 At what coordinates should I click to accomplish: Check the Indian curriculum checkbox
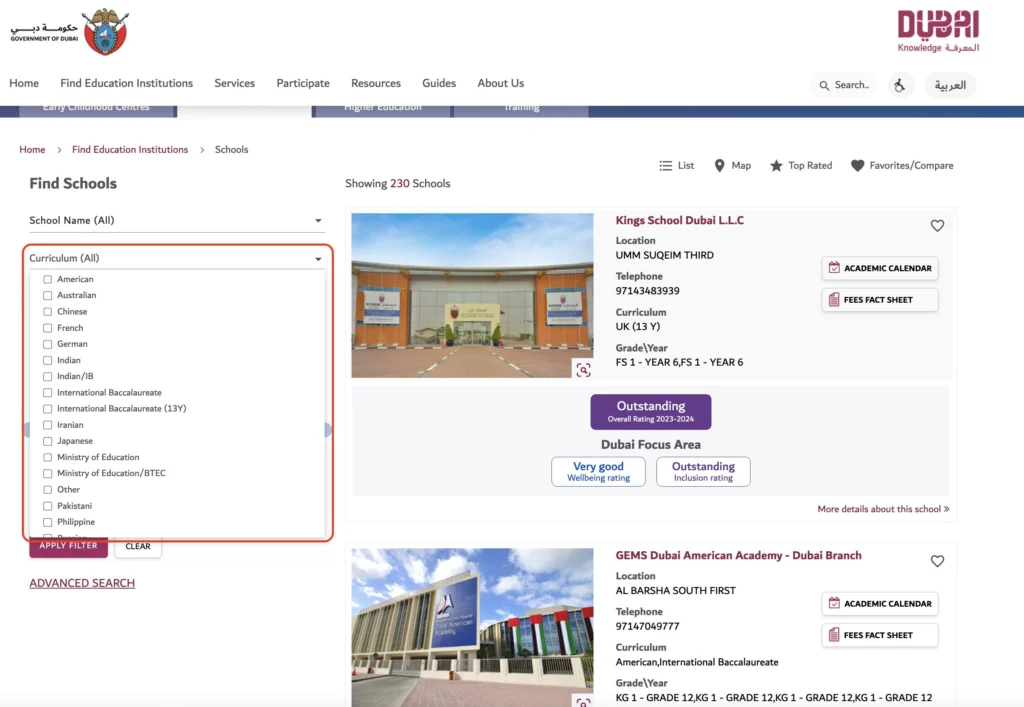[x=48, y=360]
